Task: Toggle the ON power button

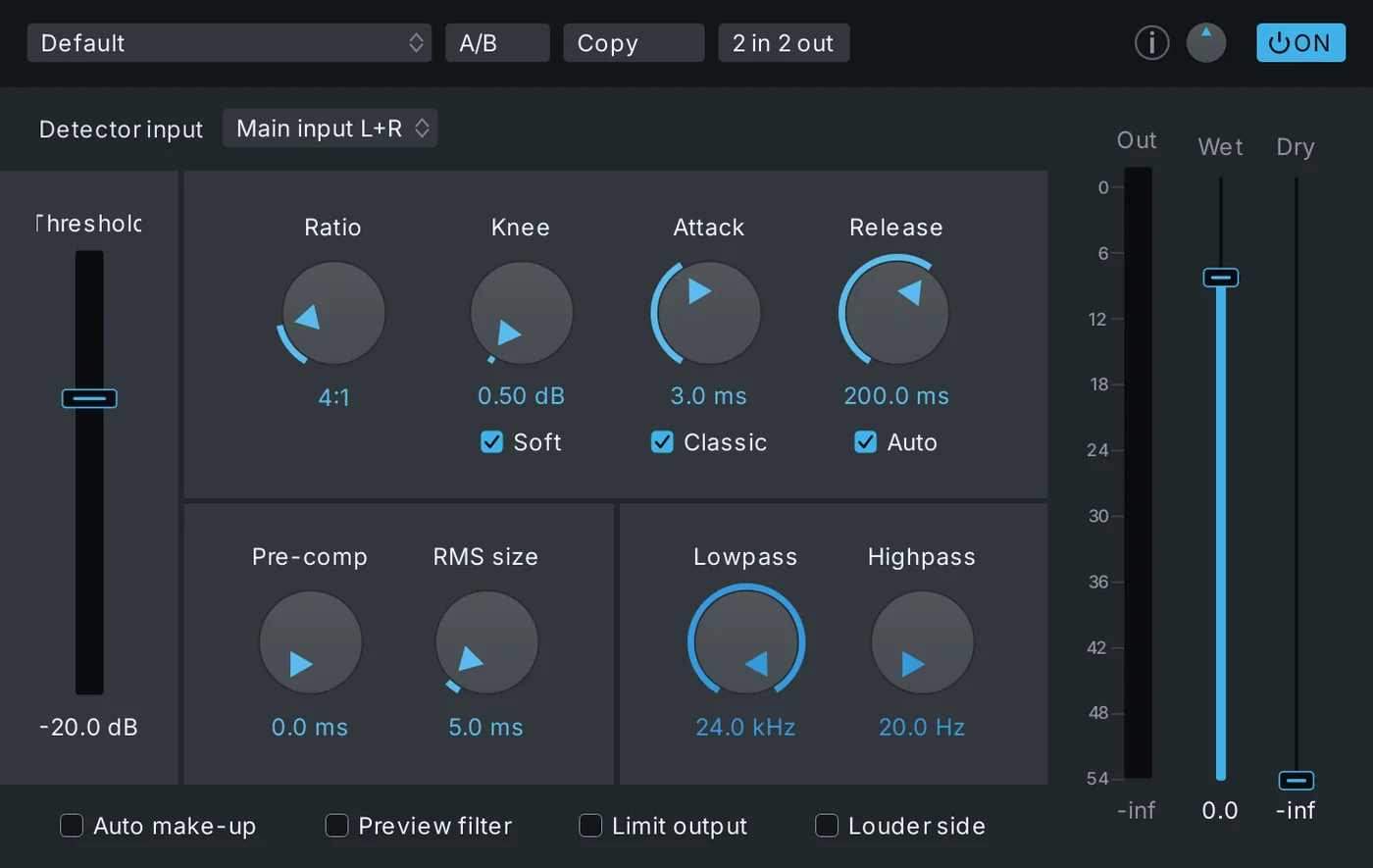Action: point(1300,43)
